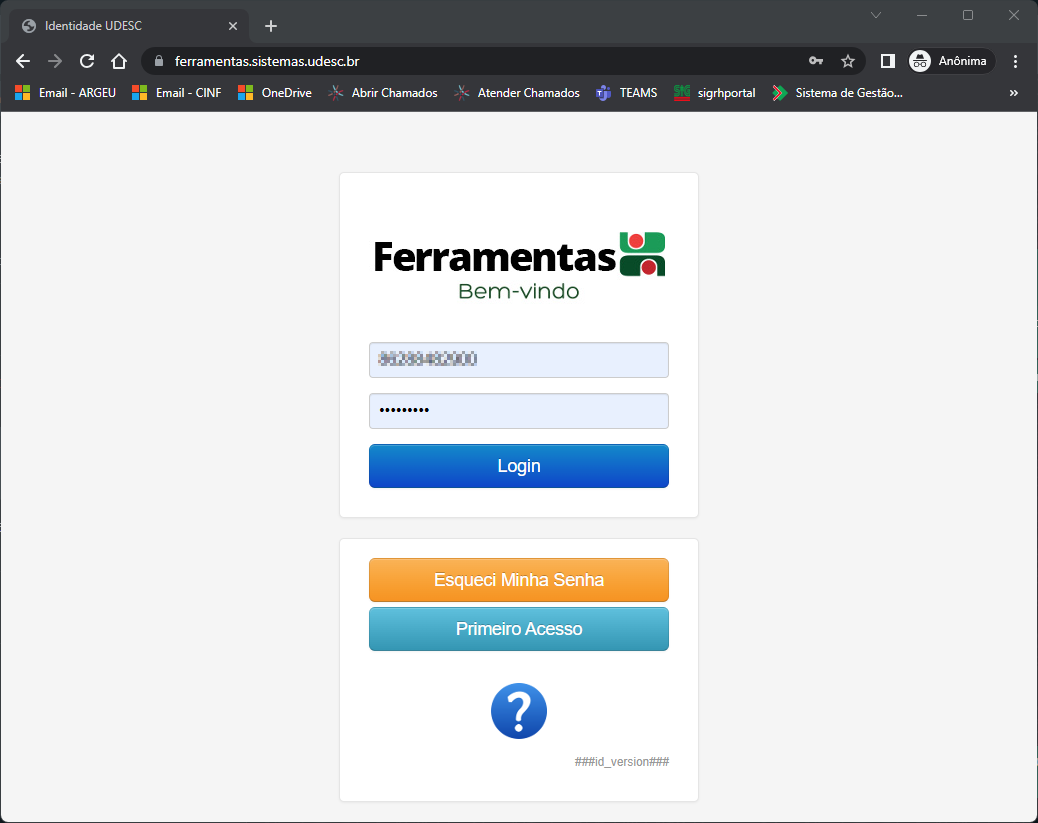1038x823 pixels.
Task: Open the saved passwords key icon
Action: (x=816, y=61)
